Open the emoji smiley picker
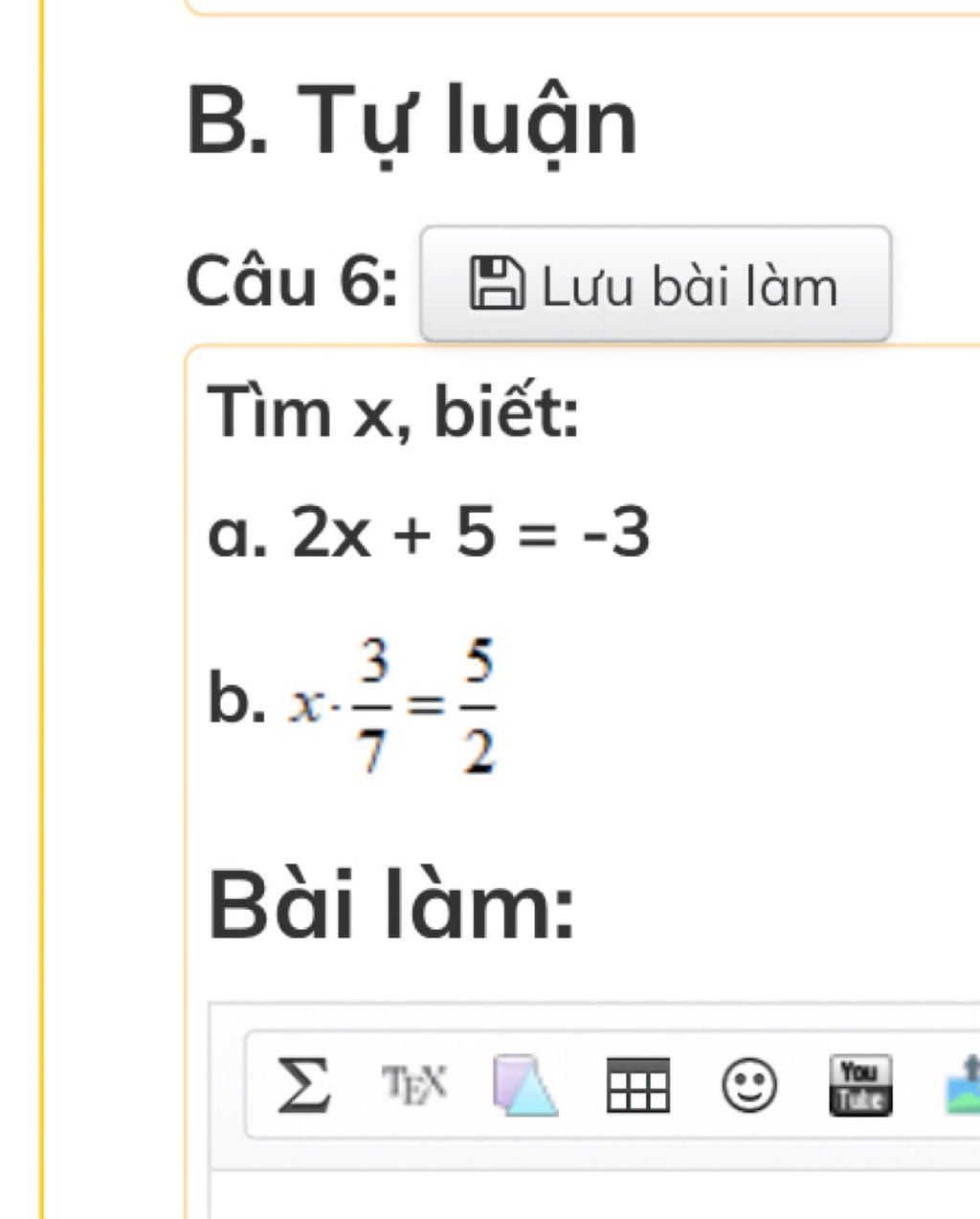The image size is (980, 1219). 748,1085
